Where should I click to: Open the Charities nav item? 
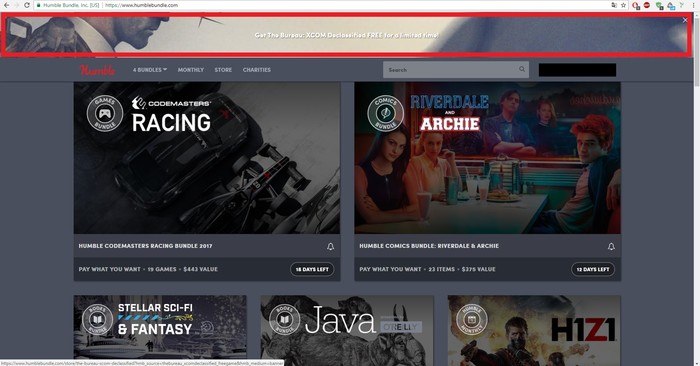tap(257, 70)
